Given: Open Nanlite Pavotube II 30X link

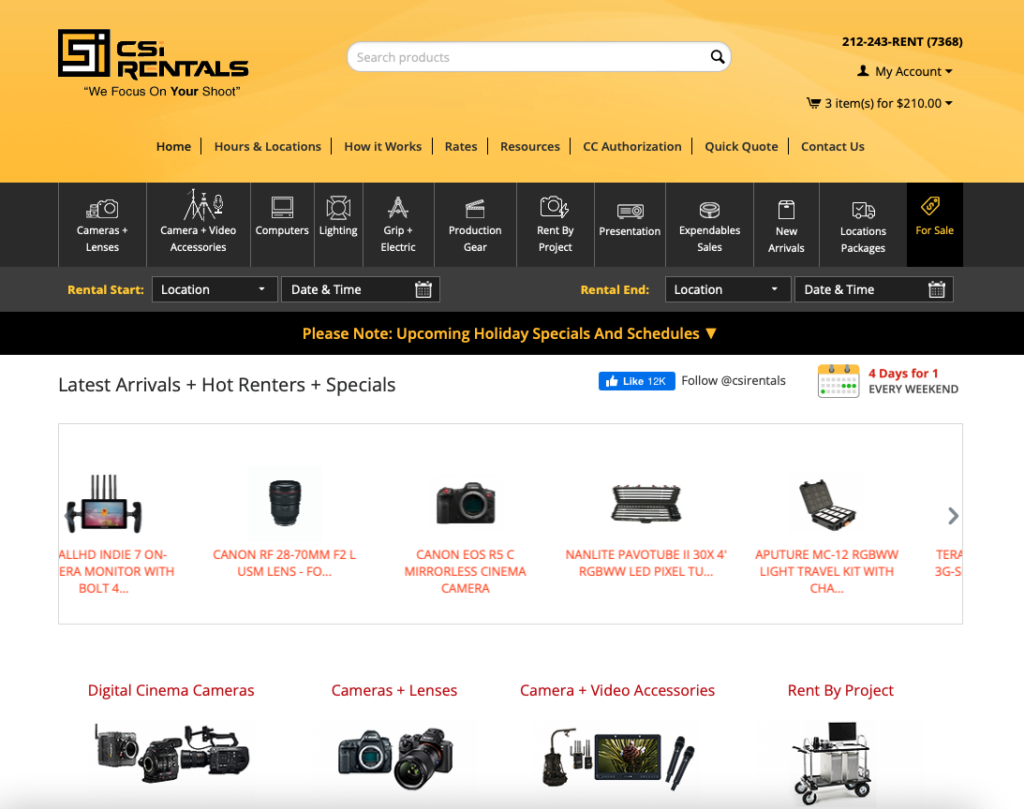Looking at the screenshot, I should click(x=646, y=563).
